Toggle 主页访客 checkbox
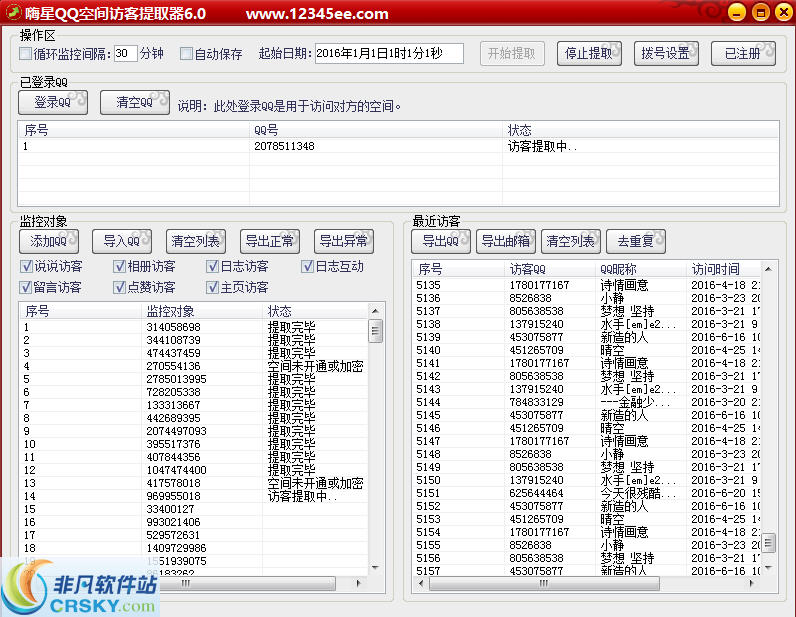Viewport: 796px width, 617px height. coord(212,287)
